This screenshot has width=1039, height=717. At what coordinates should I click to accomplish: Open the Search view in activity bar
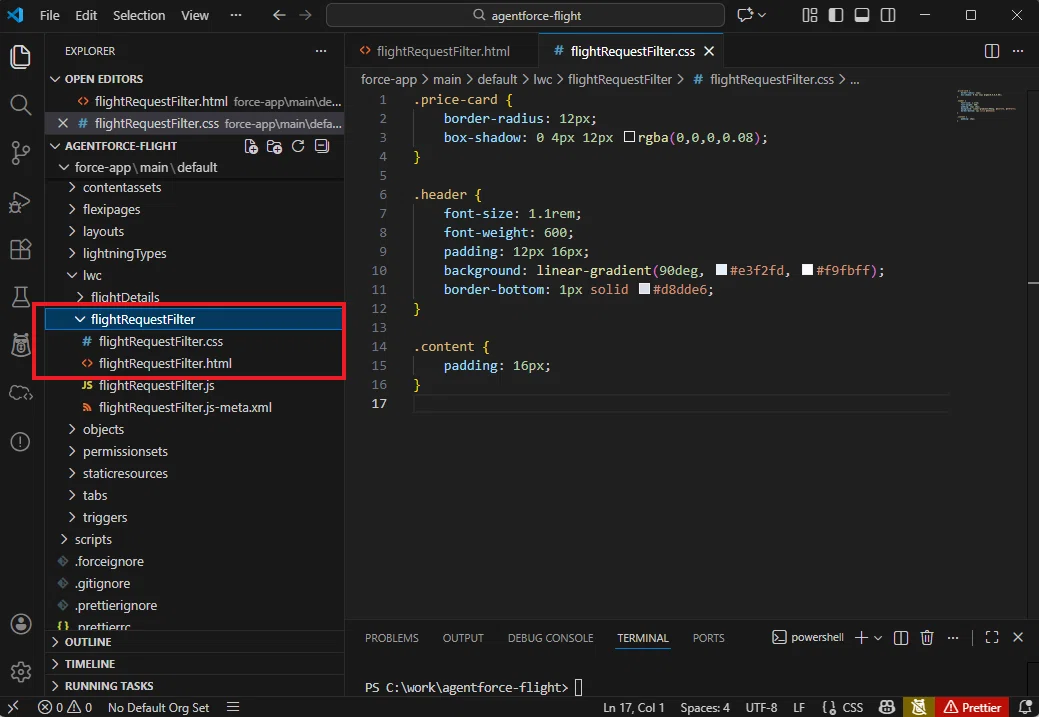coord(21,105)
